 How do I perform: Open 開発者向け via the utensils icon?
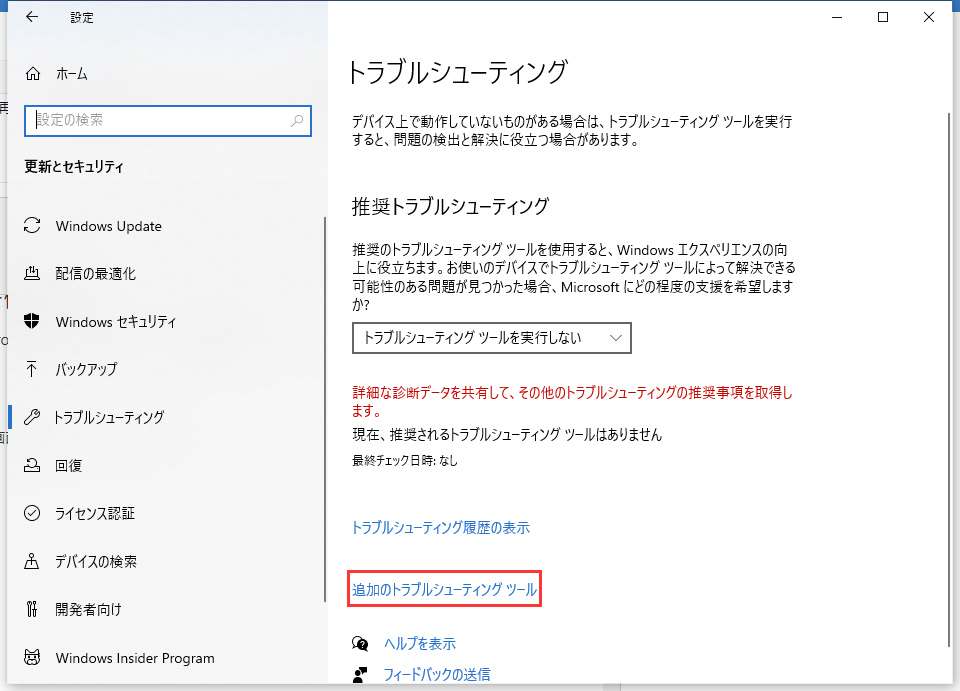32,610
